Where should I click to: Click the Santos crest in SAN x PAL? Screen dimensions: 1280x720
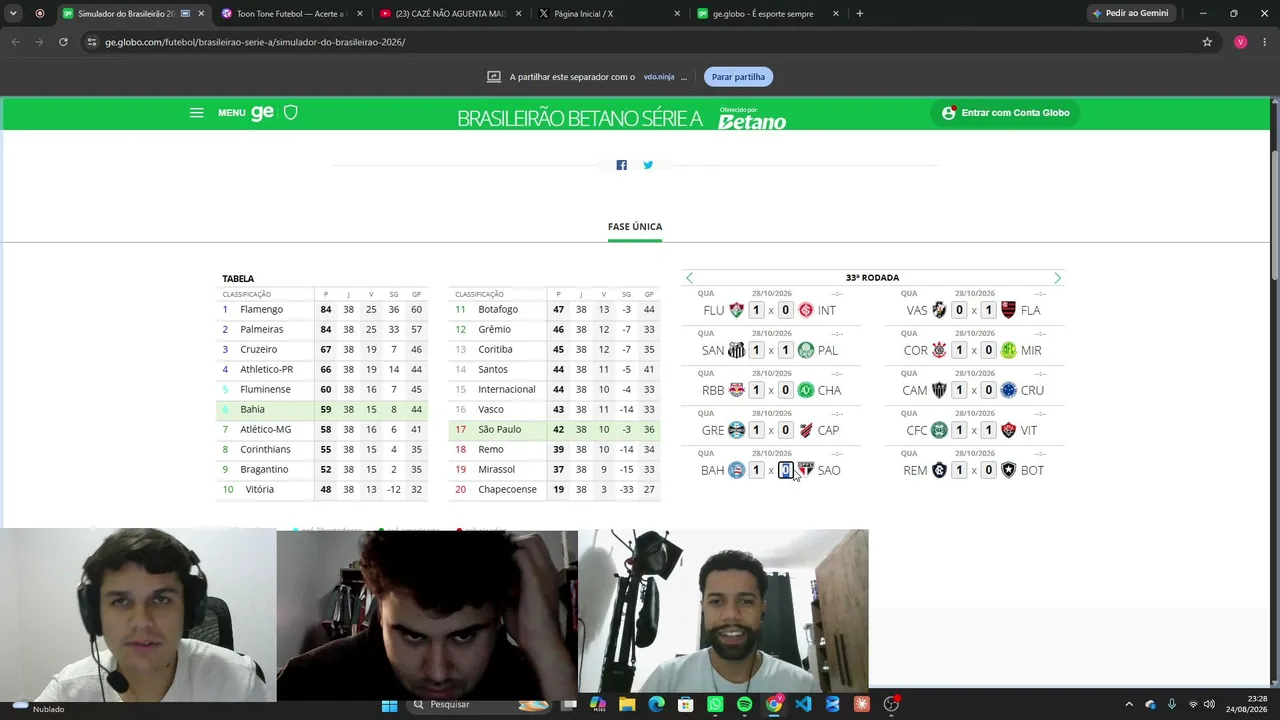(x=736, y=350)
